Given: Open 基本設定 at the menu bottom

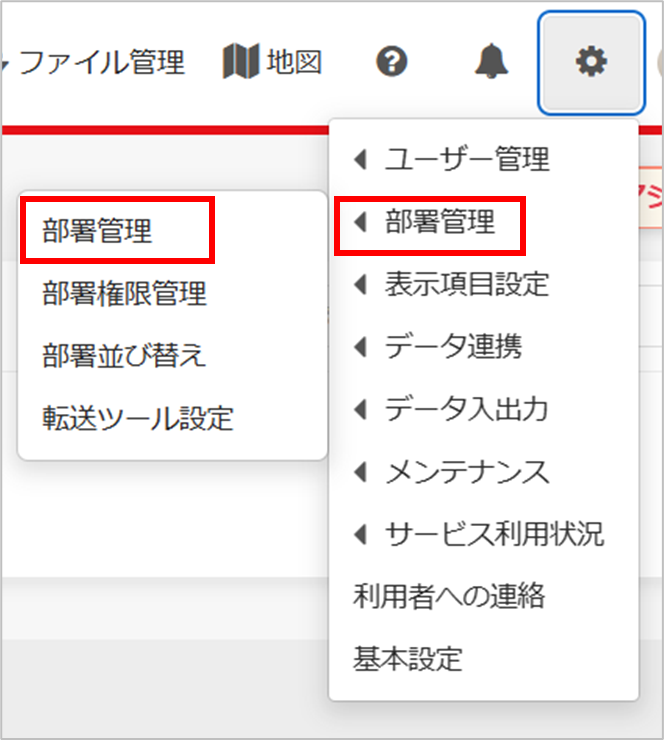Looking at the screenshot, I should pyautogui.click(x=407, y=659).
